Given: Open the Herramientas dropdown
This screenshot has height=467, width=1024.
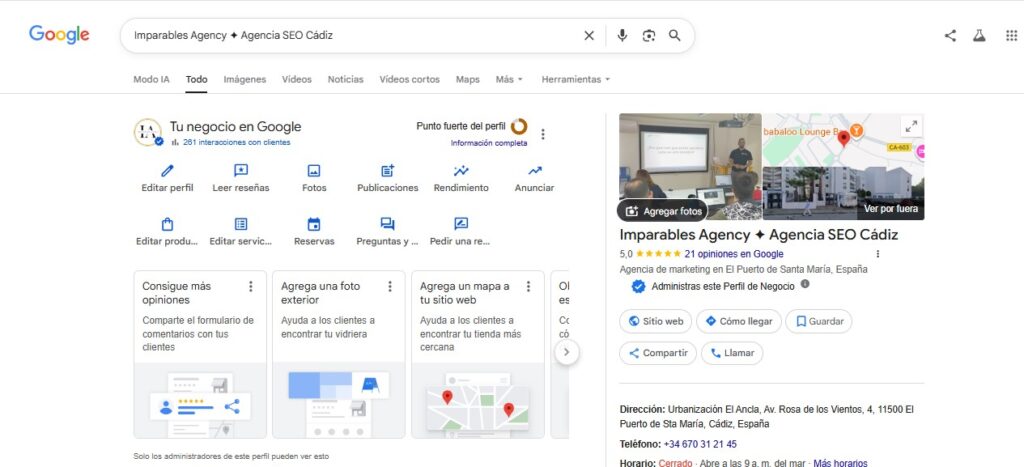Looking at the screenshot, I should point(575,79).
